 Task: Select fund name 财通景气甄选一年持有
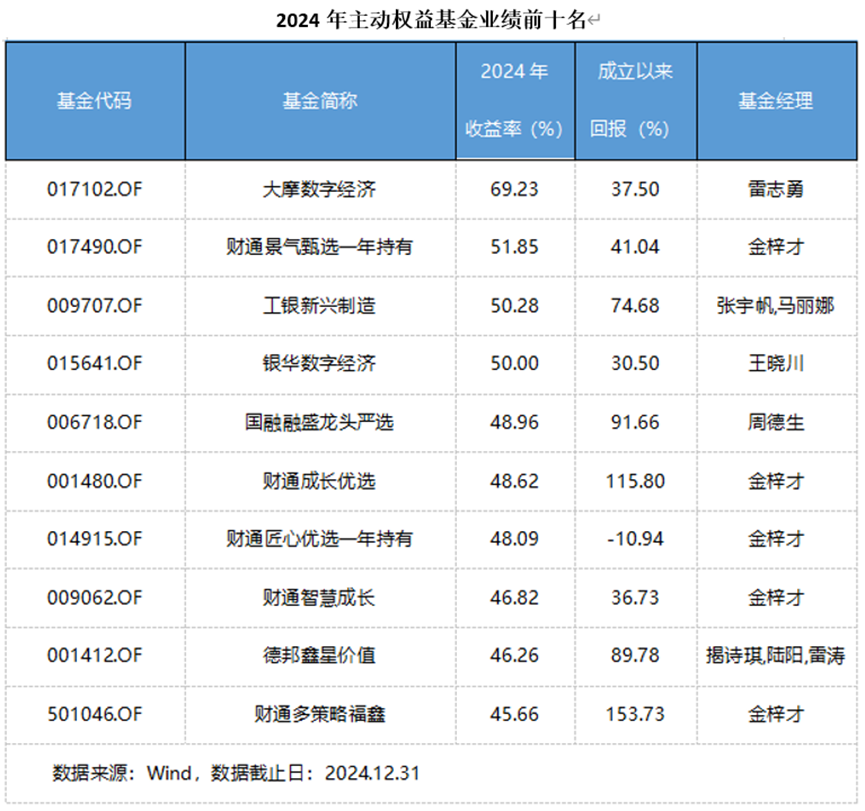[x=319, y=247]
